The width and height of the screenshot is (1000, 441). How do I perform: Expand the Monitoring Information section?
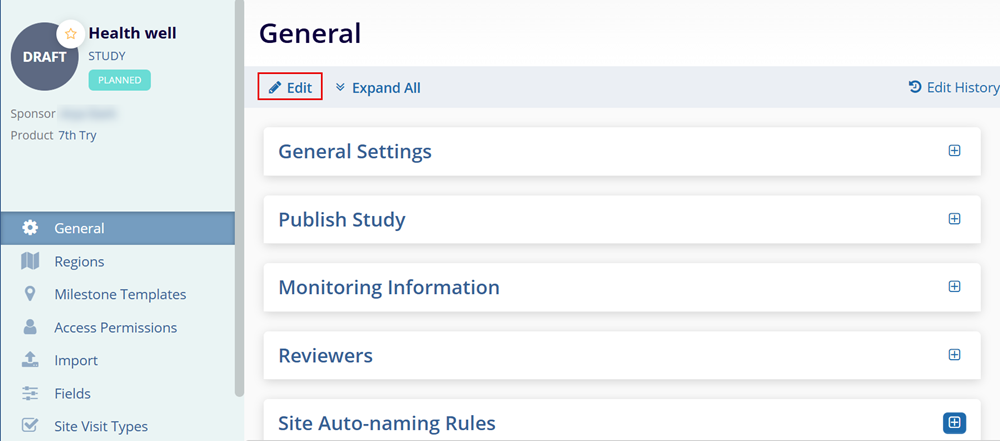(x=954, y=287)
